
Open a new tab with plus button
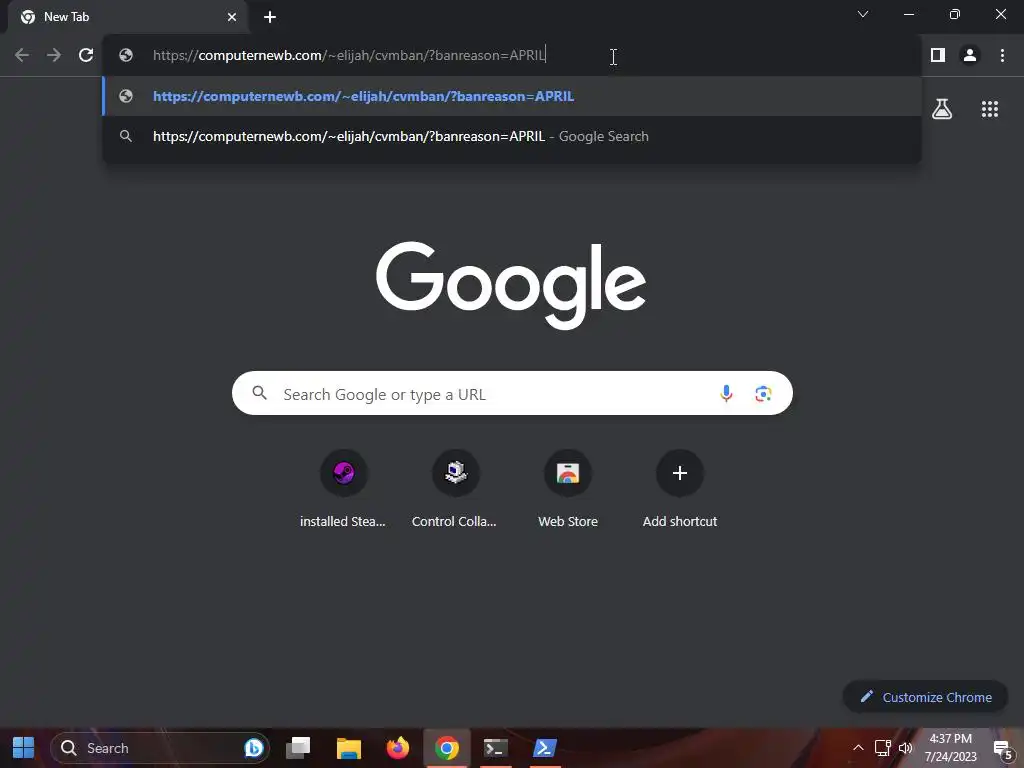click(x=270, y=17)
